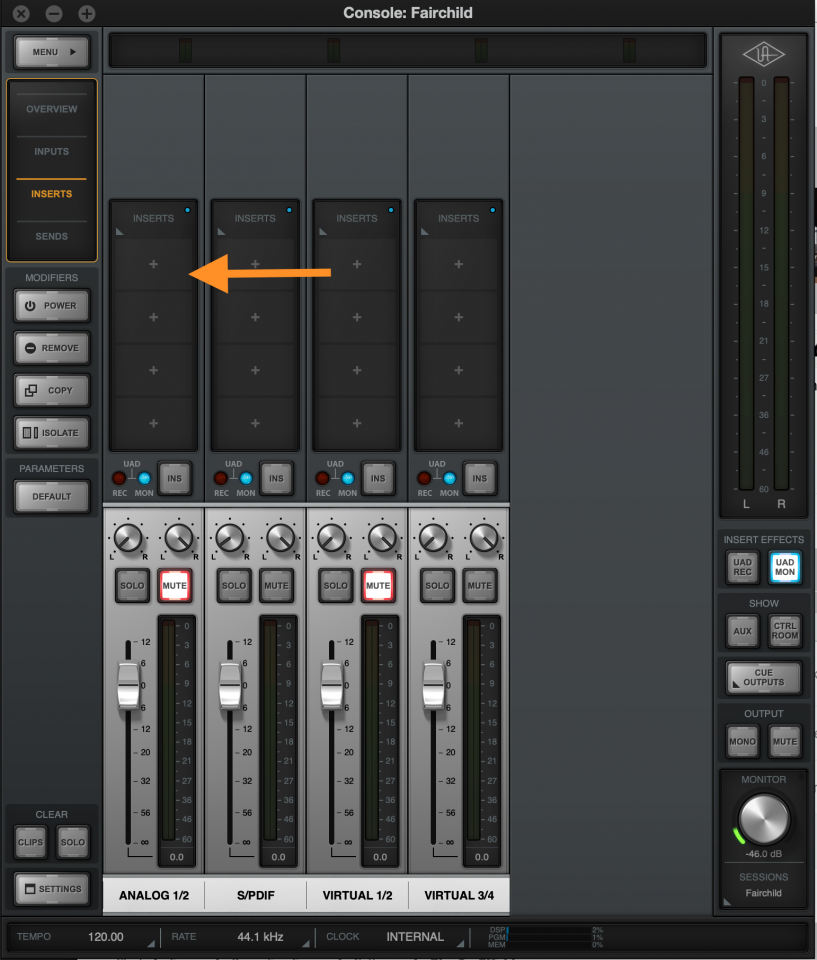Viewport: 817px width, 960px height.
Task: Show the CTRL ROOM panel
Action: coord(785,631)
